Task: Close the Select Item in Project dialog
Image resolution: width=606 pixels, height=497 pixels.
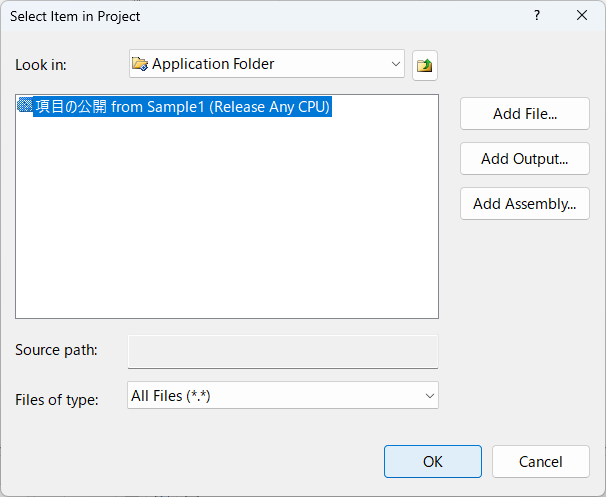Action: tap(582, 15)
